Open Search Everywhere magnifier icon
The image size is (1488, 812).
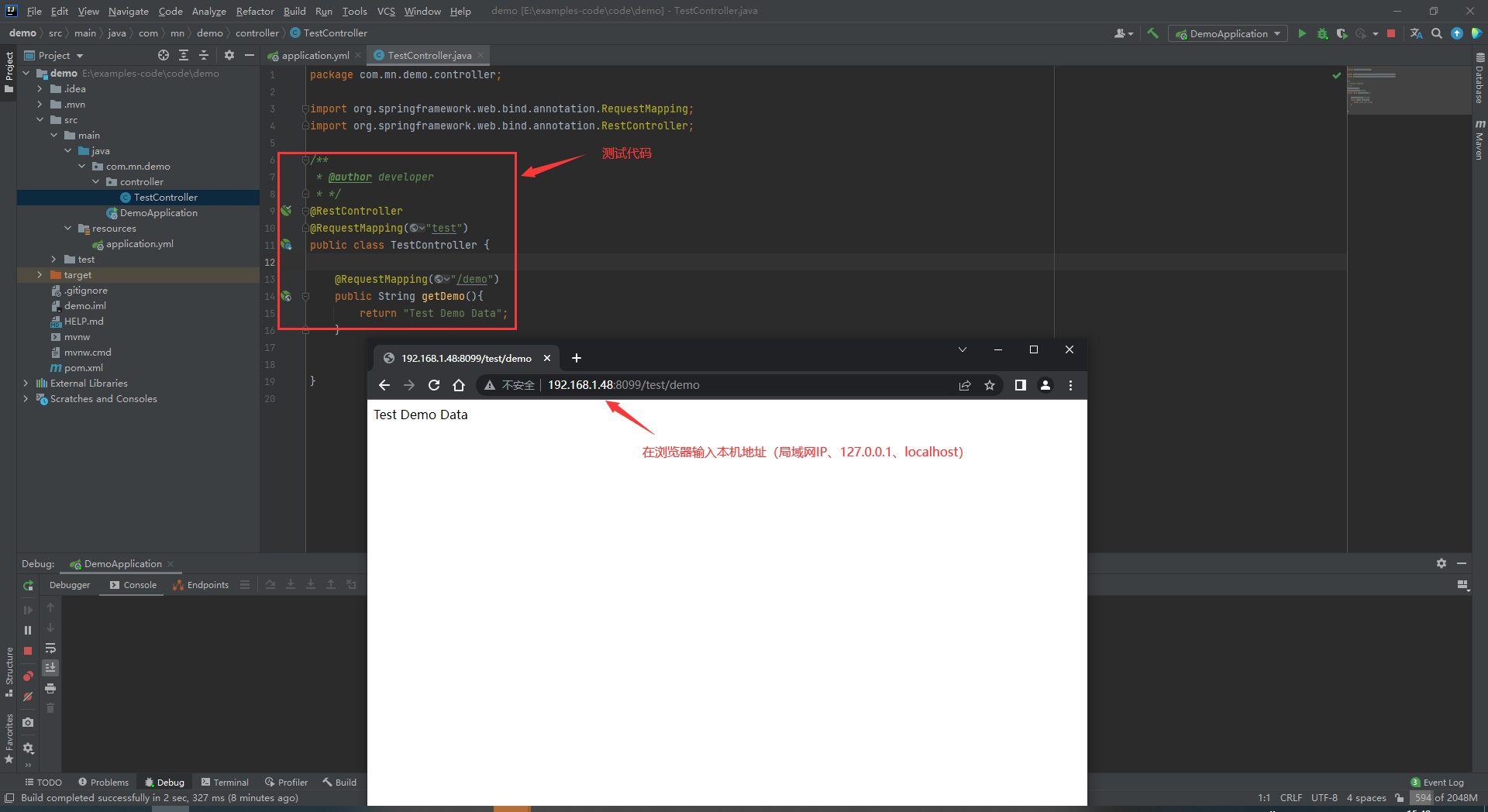click(x=1437, y=33)
